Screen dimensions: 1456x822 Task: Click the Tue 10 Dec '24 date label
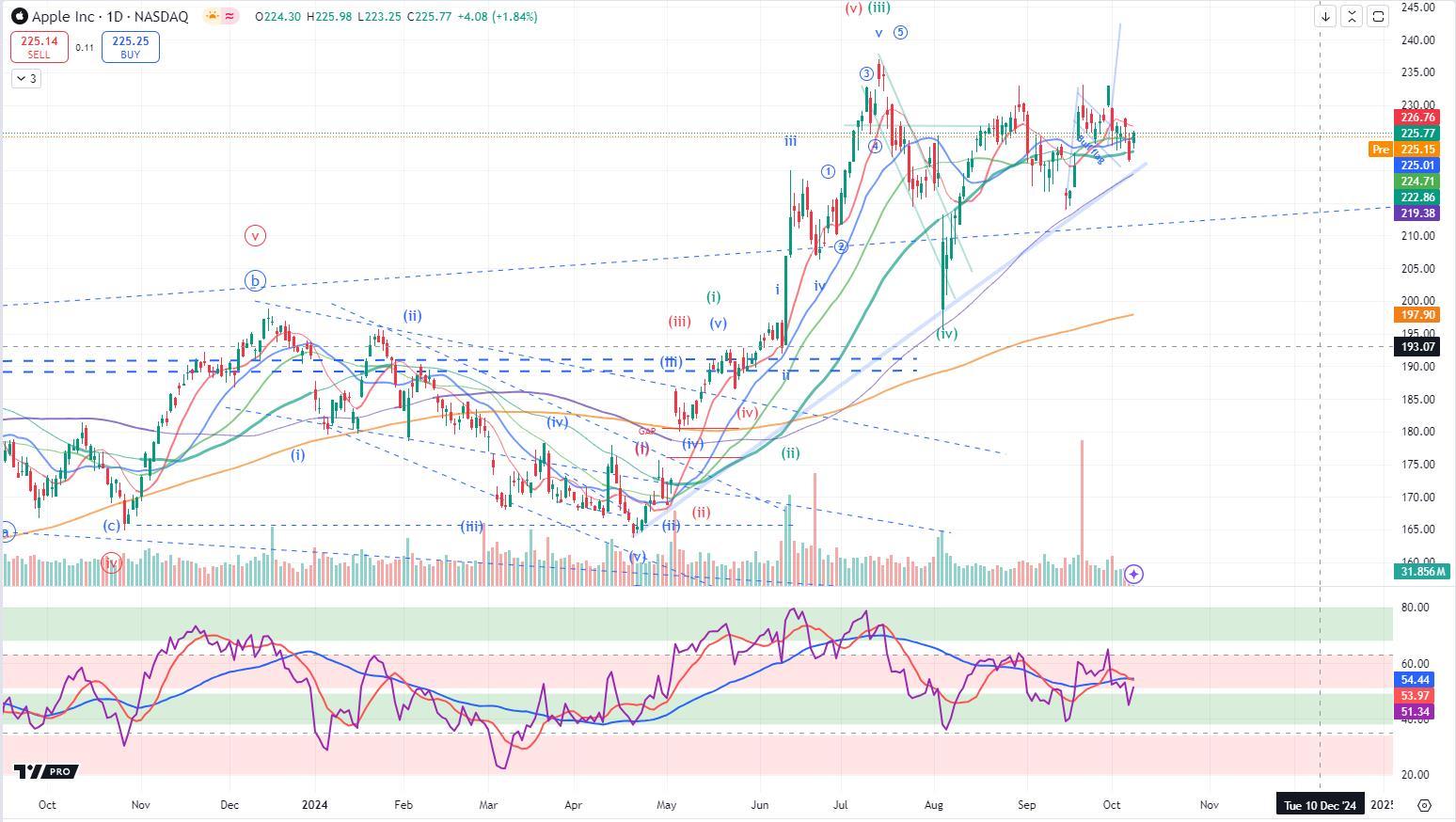[x=1320, y=805]
